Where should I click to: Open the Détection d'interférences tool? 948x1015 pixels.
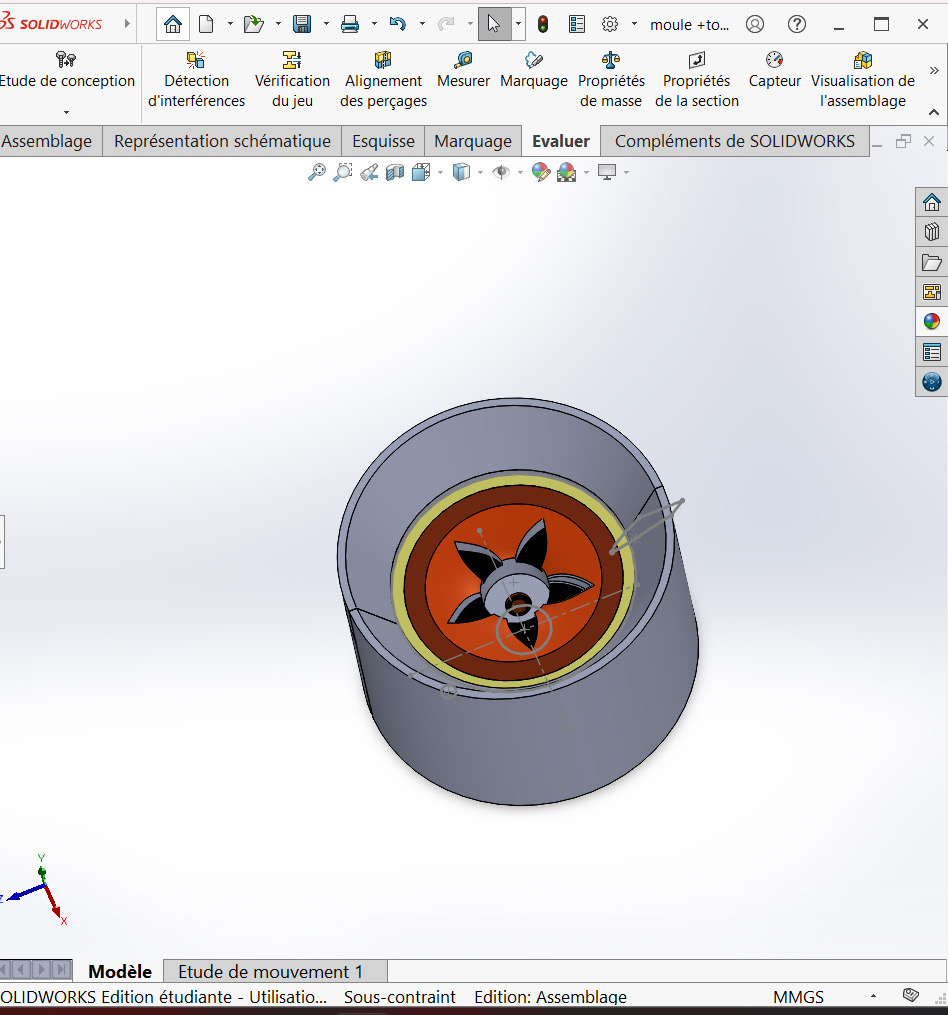196,80
